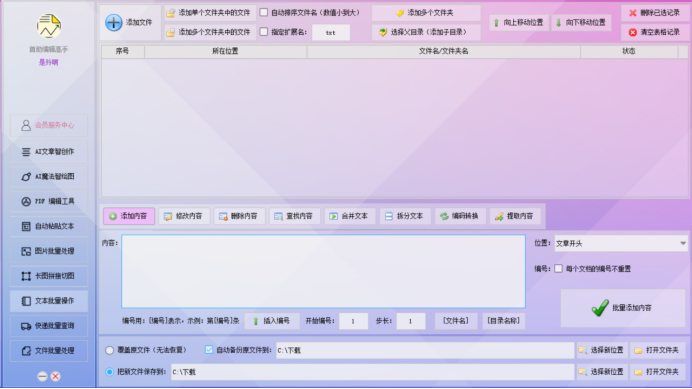
Task: Click 打开文件夹 for backup path
Action: [x=658, y=350]
